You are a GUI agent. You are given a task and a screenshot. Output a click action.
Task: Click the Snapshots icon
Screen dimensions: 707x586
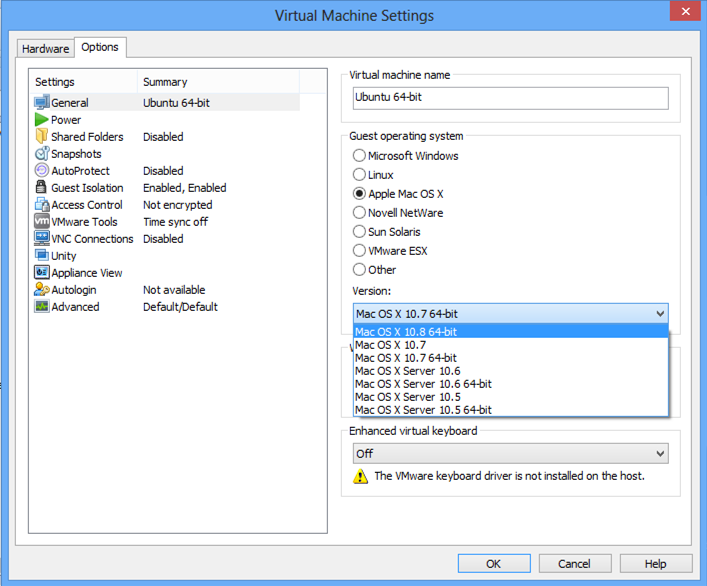click(42, 153)
